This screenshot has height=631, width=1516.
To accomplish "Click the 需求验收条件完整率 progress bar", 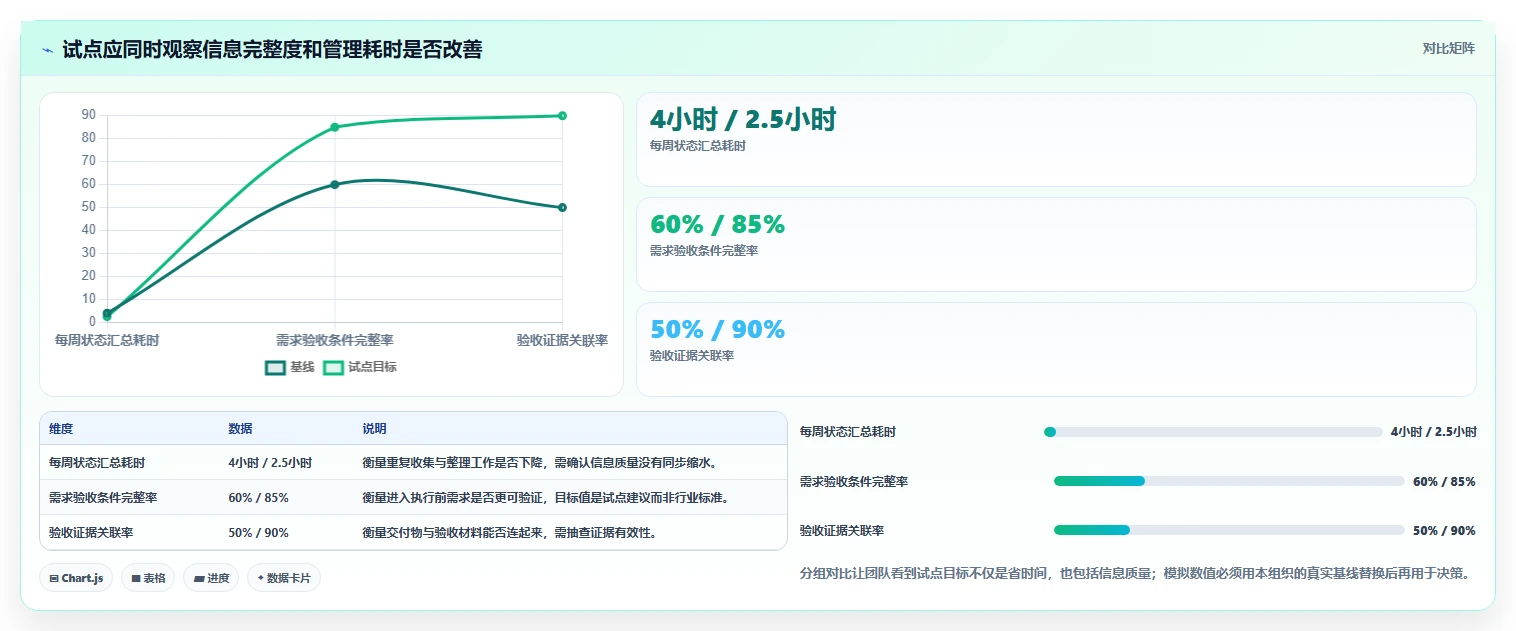I will (x=1229, y=481).
